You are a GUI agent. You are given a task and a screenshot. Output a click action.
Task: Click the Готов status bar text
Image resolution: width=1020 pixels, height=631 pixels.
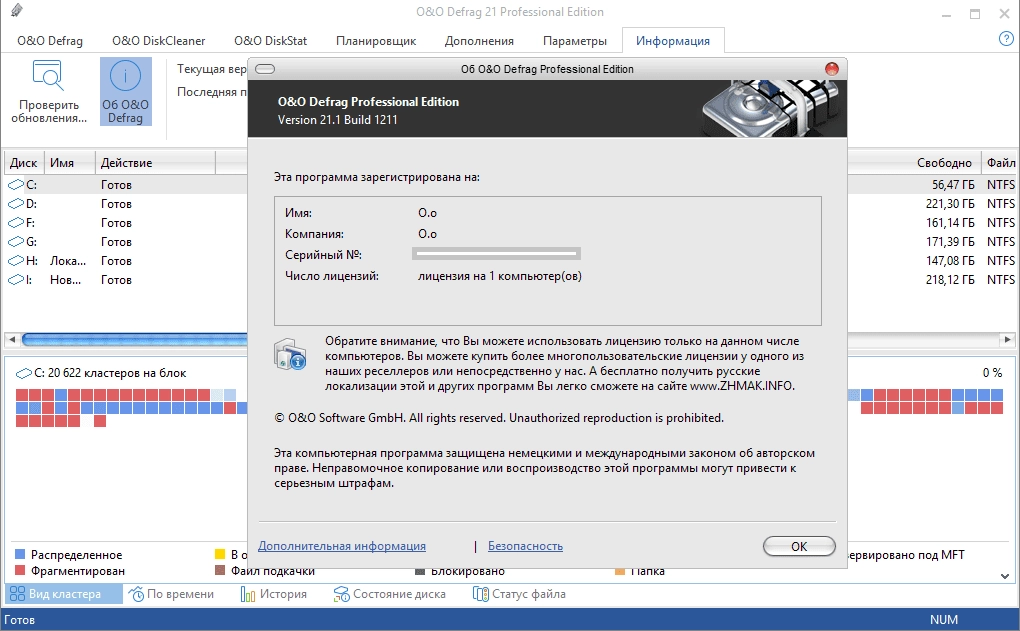point(20,620)
